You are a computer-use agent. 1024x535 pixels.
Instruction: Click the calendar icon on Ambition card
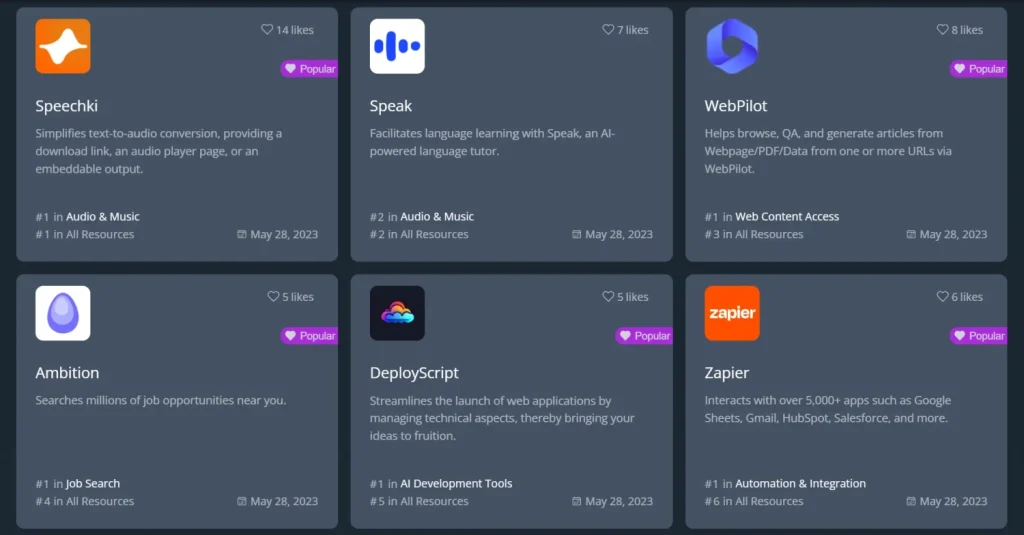pos(242,501)
